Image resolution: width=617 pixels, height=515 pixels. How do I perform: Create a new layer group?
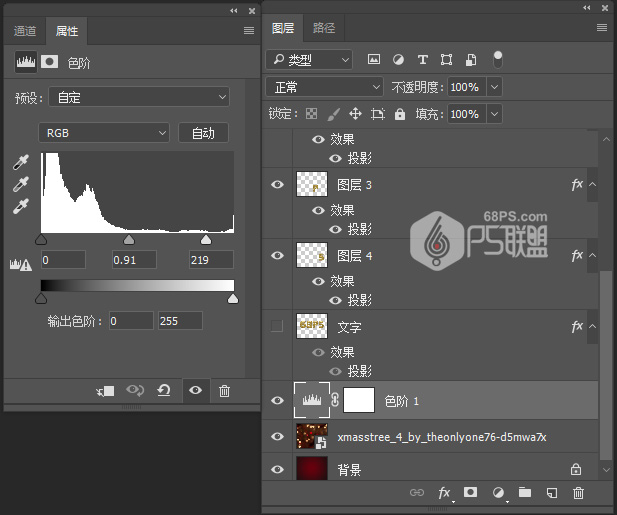click(x=525, y=493)
